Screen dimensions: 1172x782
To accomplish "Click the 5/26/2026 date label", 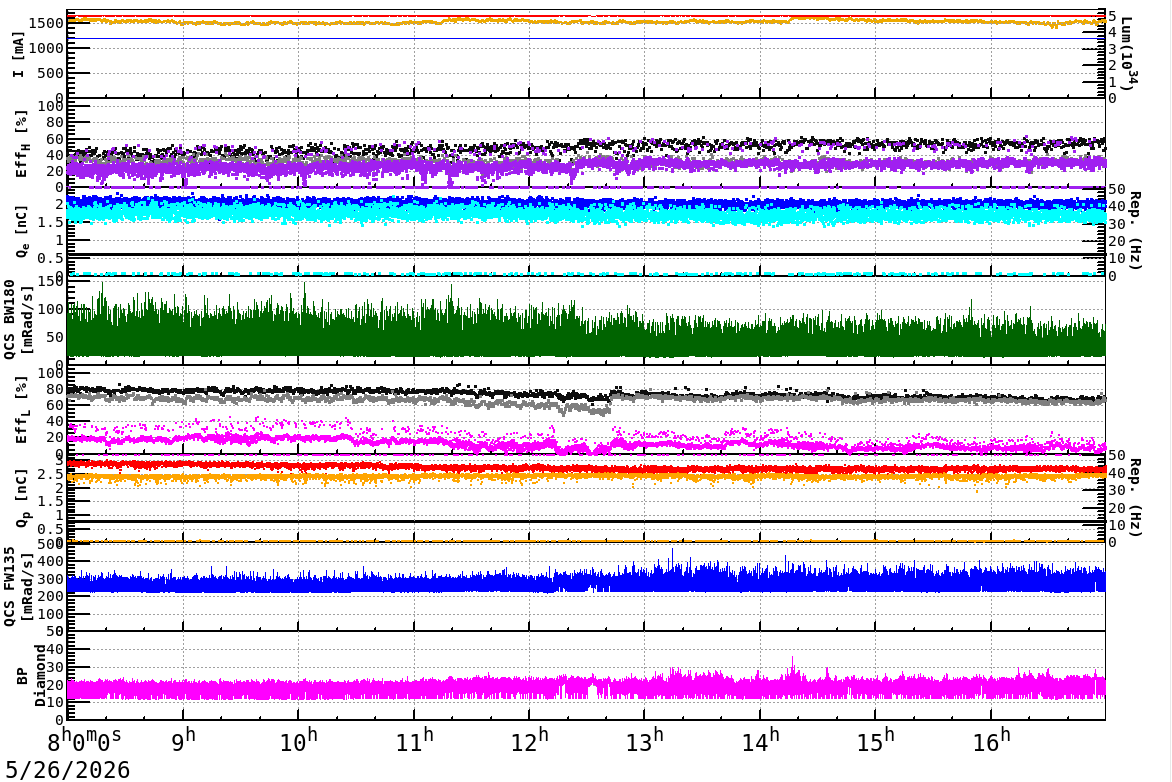I will (x=68, y=769).
